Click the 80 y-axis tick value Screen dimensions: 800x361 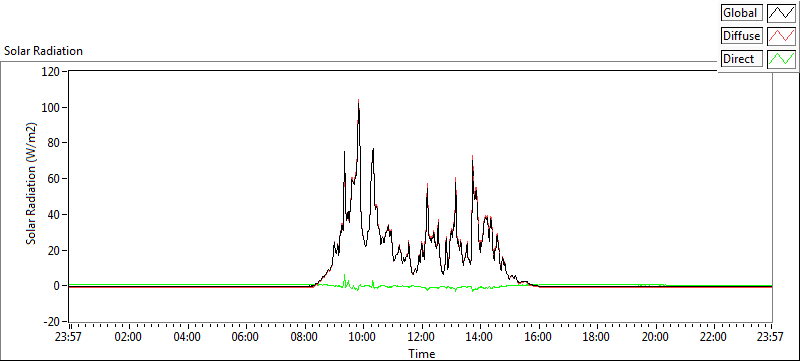tap(55, 143)
